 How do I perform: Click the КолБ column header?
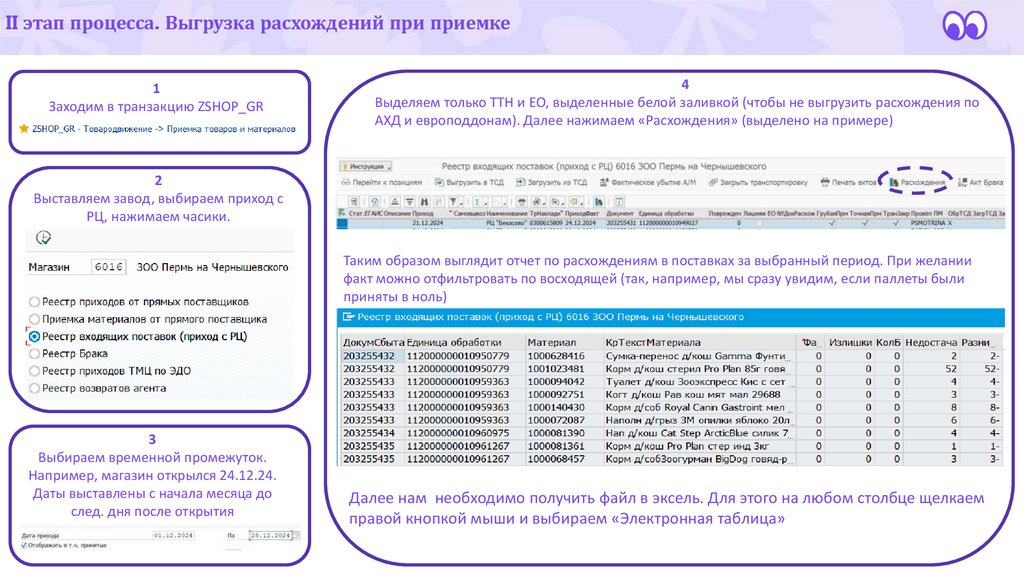click(x=888, y=342)
